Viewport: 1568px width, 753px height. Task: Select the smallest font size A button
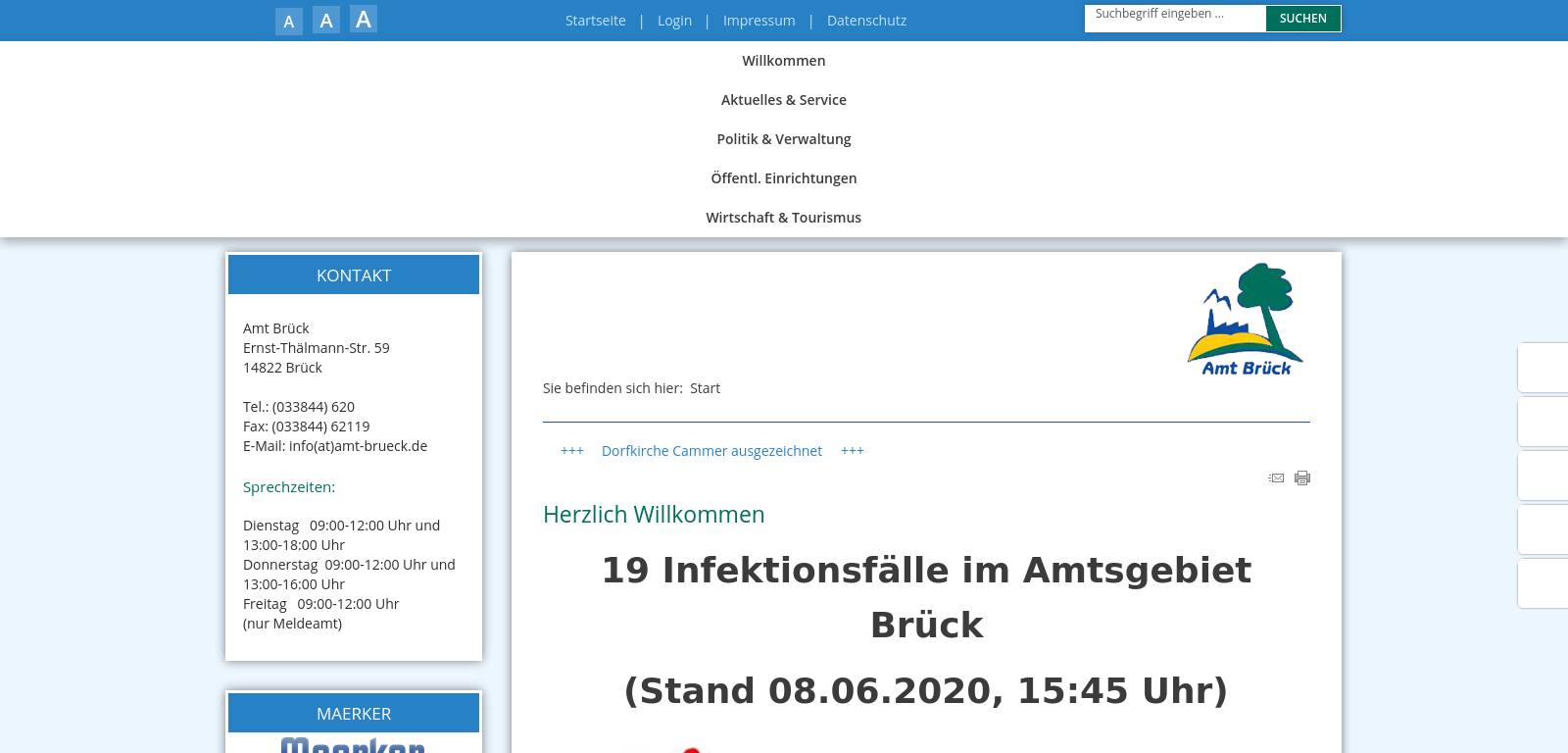[x=288, y=22]
